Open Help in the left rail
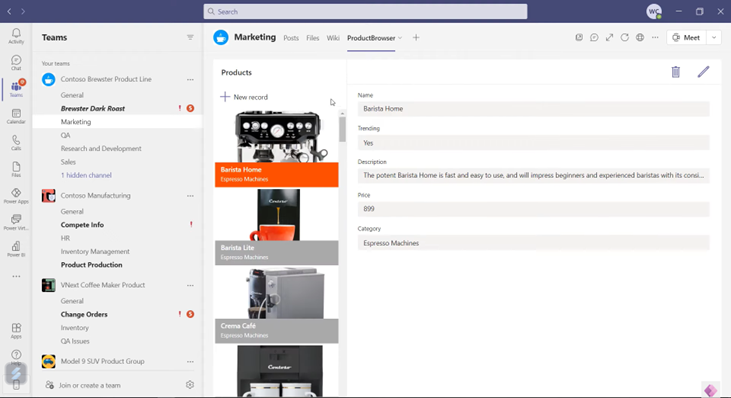 pos(16,357)
